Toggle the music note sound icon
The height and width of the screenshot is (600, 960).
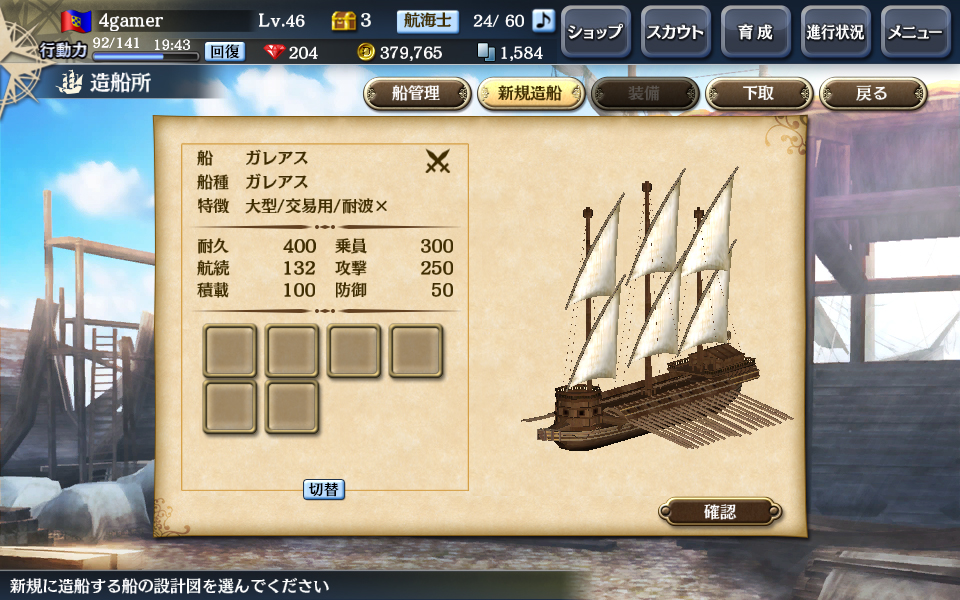pos(542,20)
